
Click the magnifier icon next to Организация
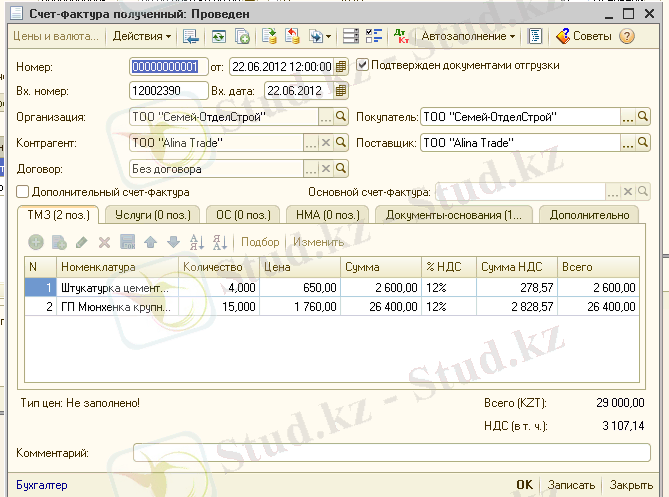(341, 117)
